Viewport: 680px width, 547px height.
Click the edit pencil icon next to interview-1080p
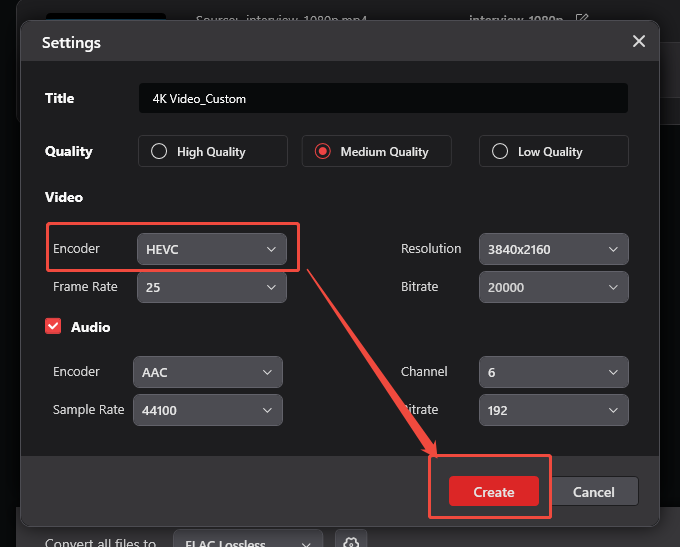(581, 18)
